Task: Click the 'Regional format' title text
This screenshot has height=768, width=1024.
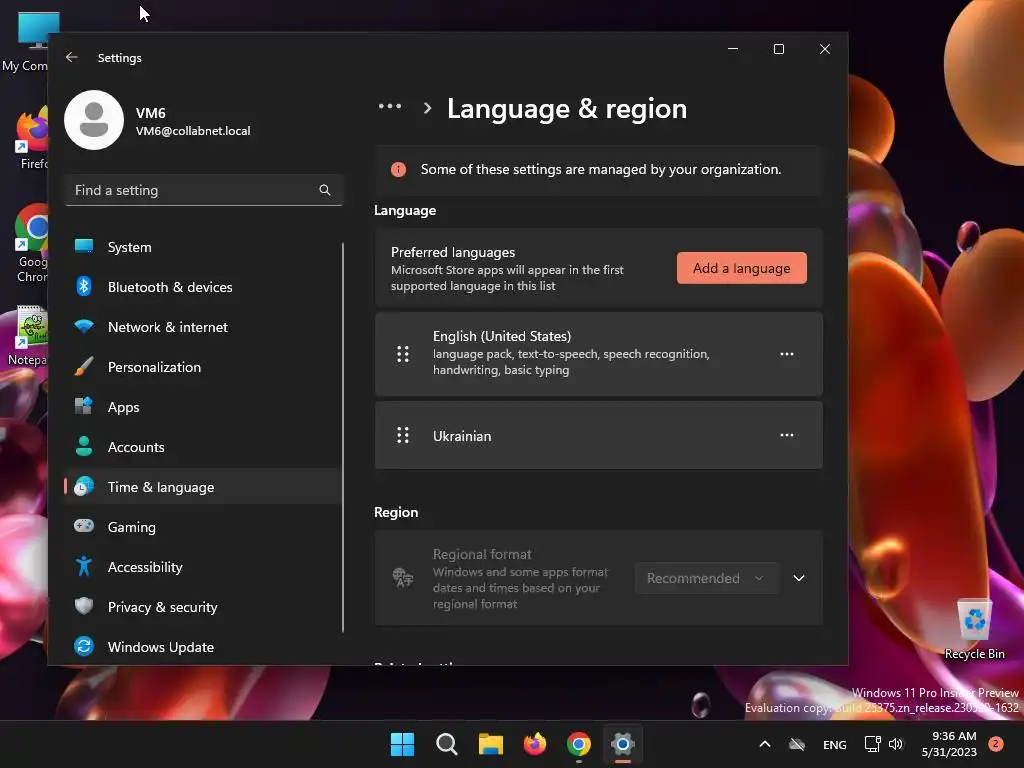Action: [482, 554]
